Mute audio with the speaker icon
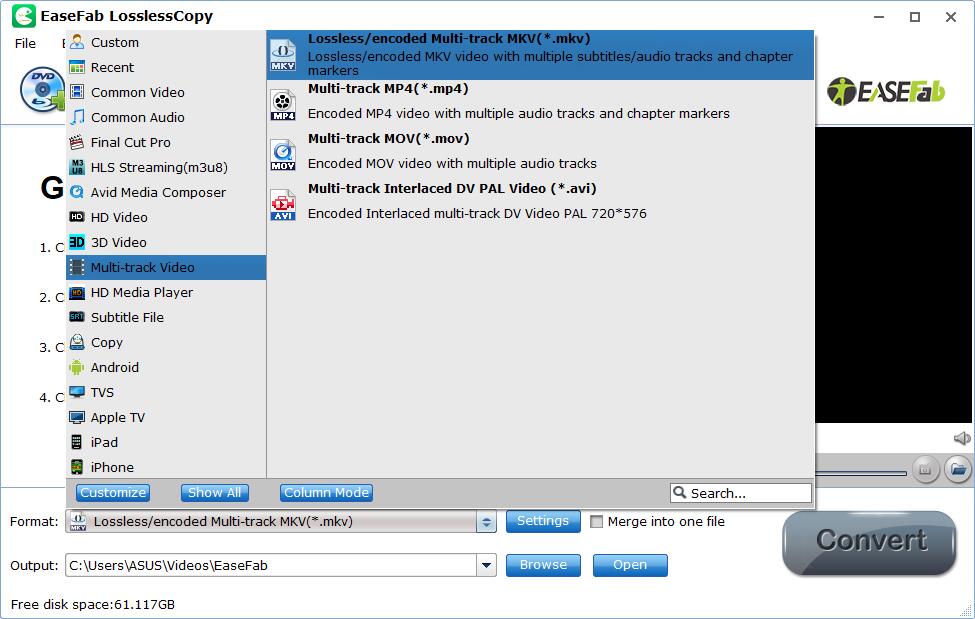This screenshot has width=975, height=619. tap(962, 439)
